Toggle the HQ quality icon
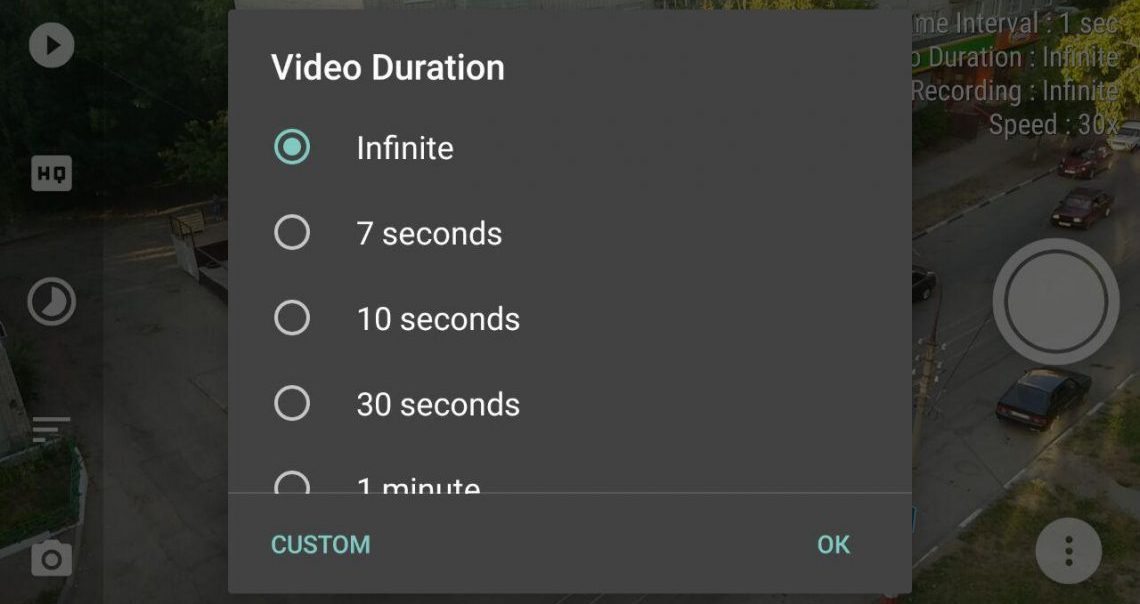The image size is (1140, 604). tap(51, 174)
